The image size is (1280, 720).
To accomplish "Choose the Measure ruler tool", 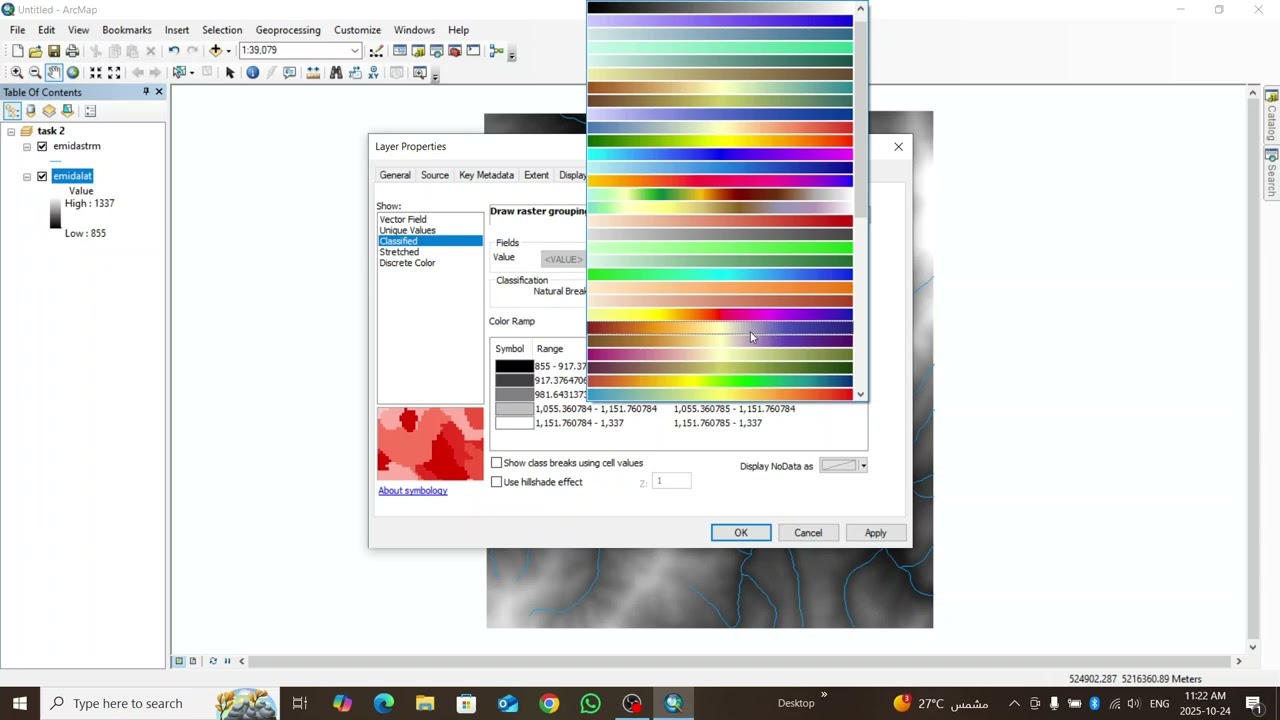I will 313,73.
